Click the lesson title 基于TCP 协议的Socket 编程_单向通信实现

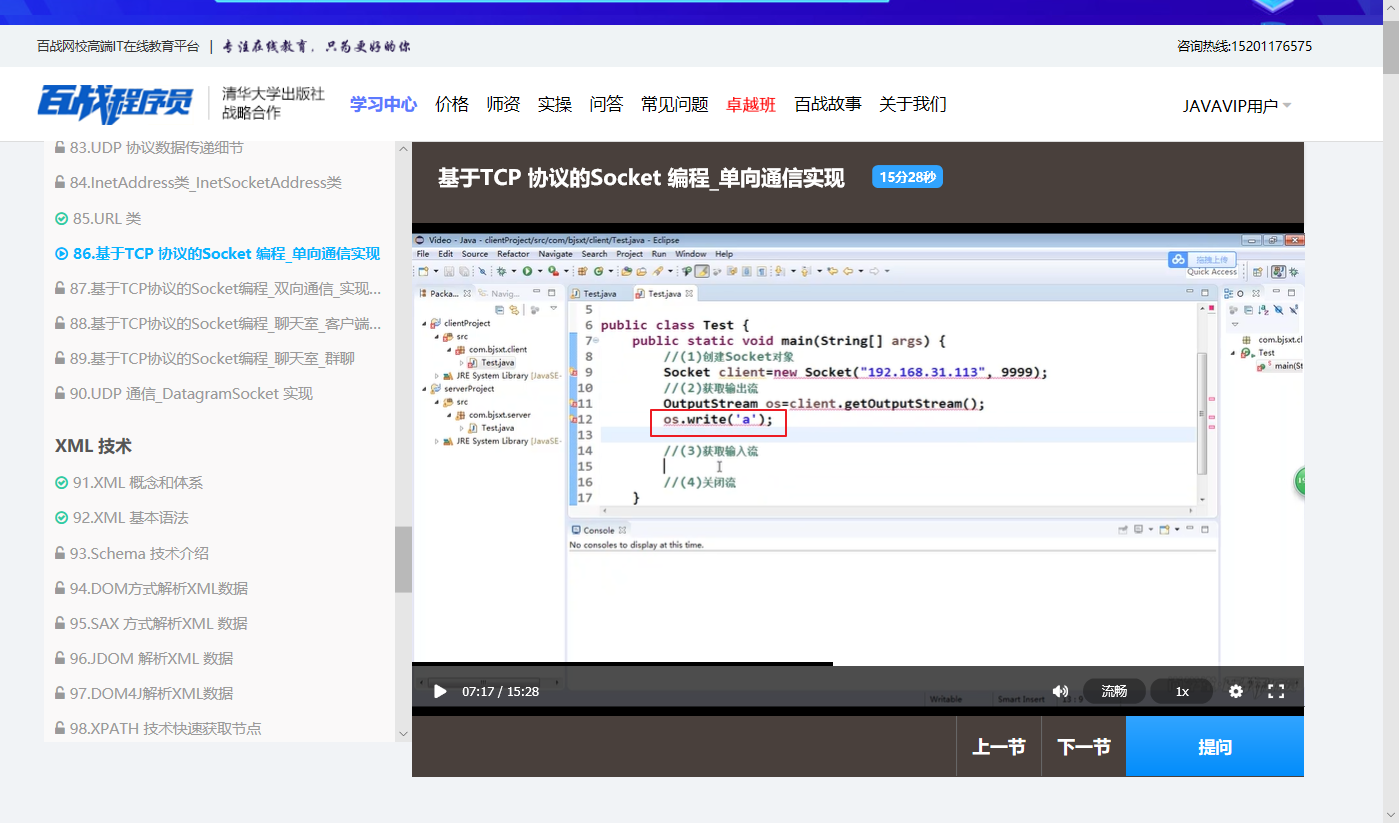click(x=641, y=178)
